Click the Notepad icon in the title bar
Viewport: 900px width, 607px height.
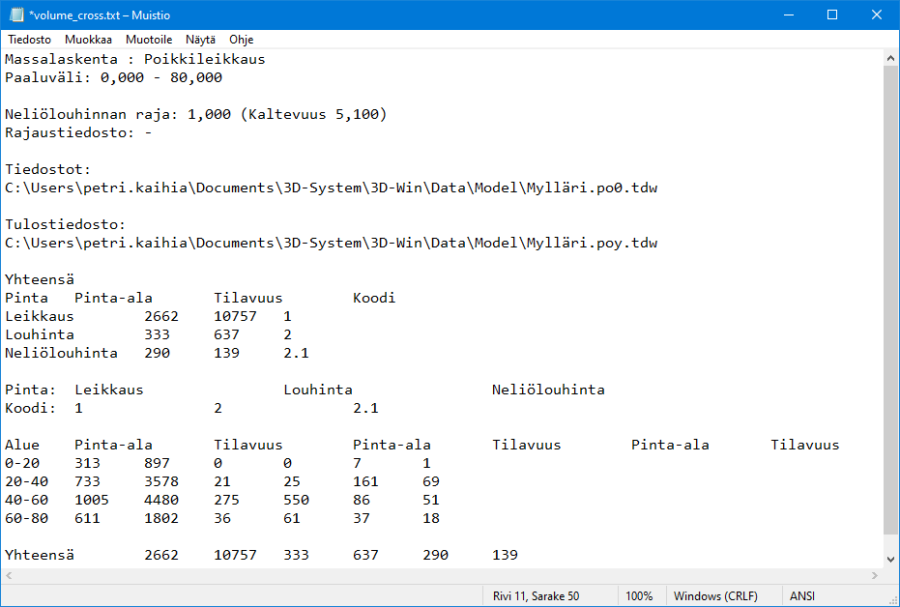point(16,15)
